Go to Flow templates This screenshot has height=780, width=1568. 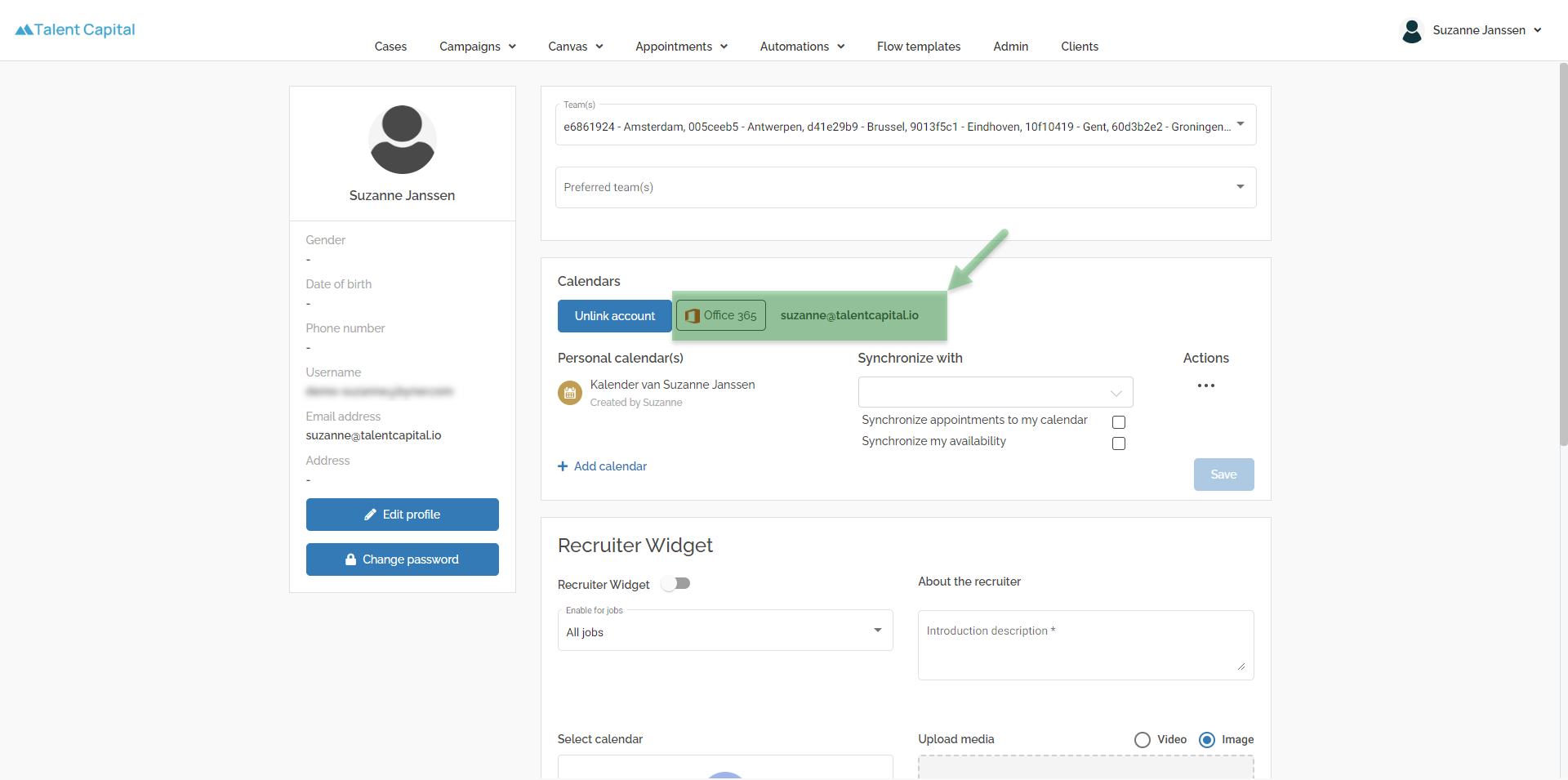[919, 47]
